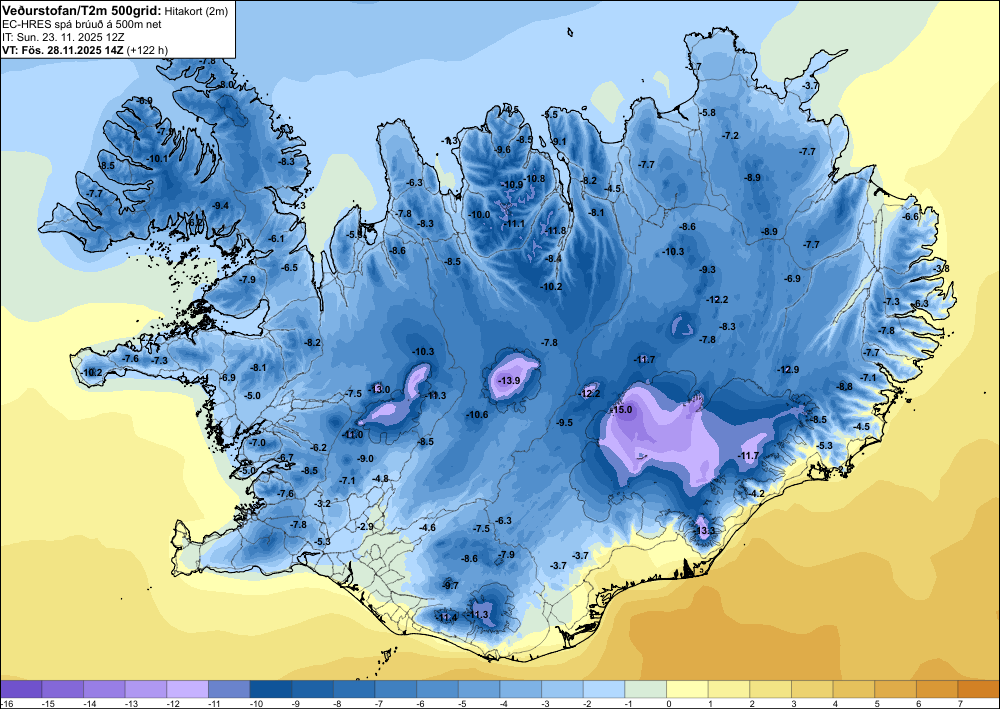1000x709 pixels.
Task: Click the -11.1 temperature label
Action: pyautogui.click(x=515, y=224)
